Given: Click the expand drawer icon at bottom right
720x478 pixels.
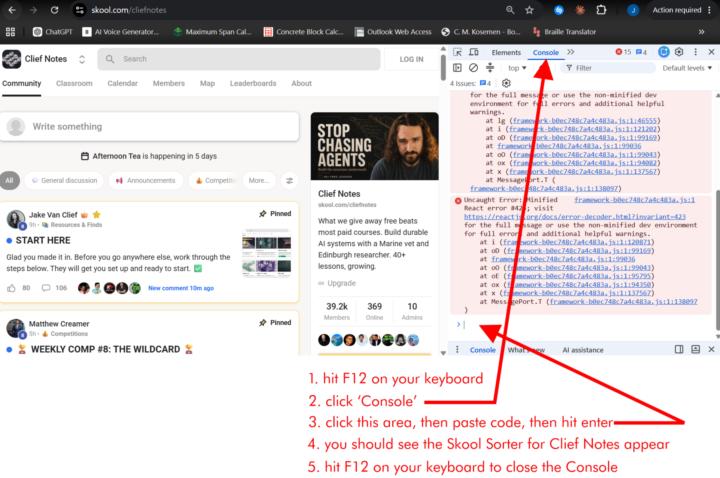Looking at the screenshot, I should (695, 349).
